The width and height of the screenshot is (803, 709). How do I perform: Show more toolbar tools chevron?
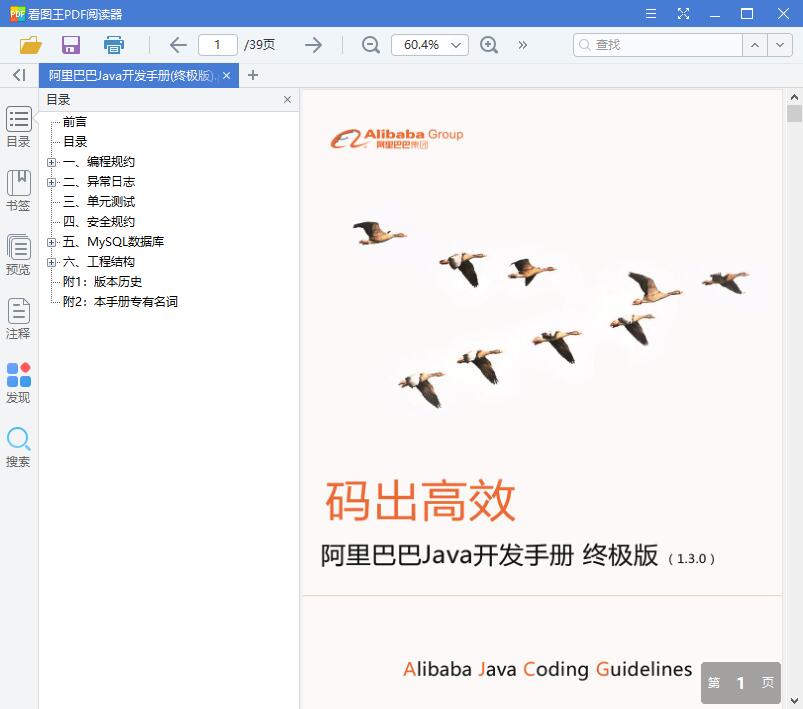[522, 45]
